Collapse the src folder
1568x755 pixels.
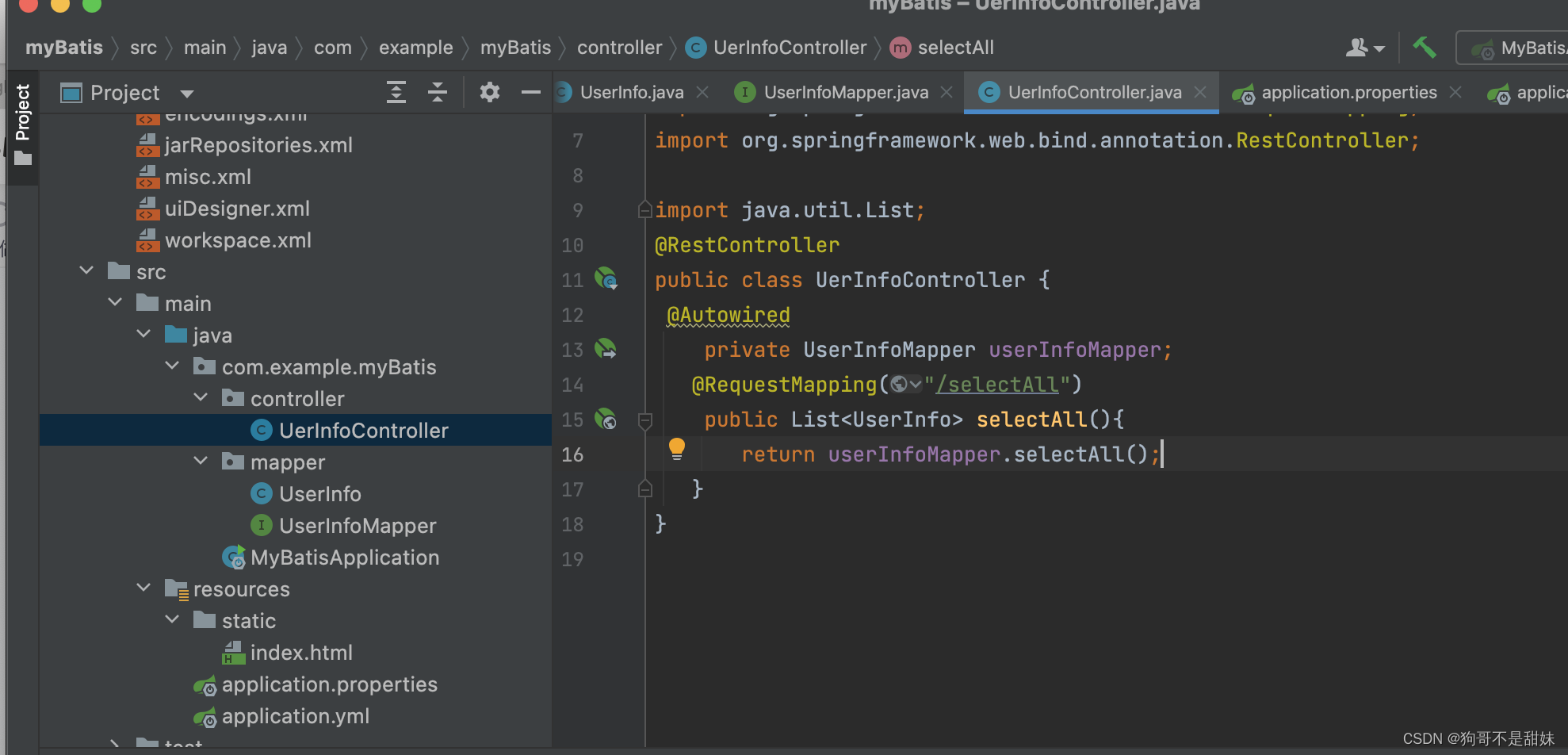86,271
